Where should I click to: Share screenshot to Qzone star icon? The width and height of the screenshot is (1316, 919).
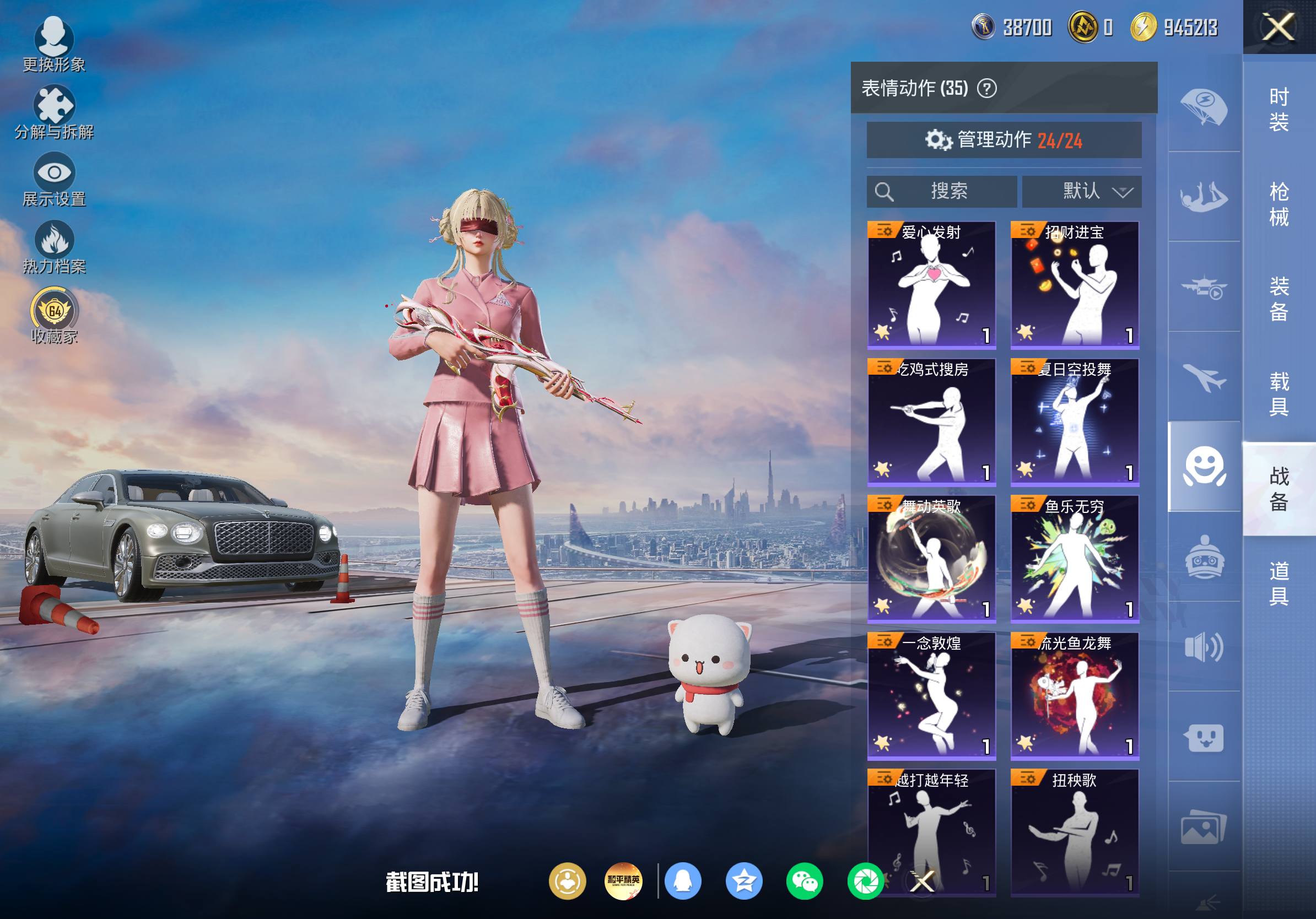pyautogui.click(x=744, y=881)
